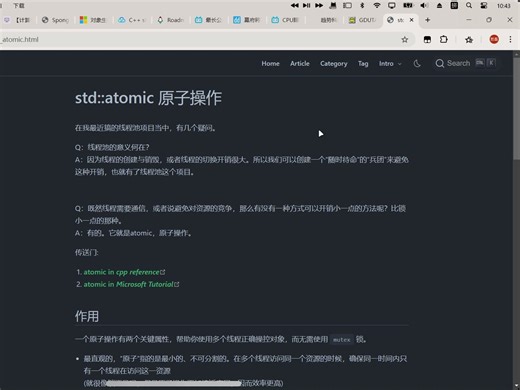
Task: Switch to the Microsoft-logo browser tab
Action: click(x=94, y=20)
